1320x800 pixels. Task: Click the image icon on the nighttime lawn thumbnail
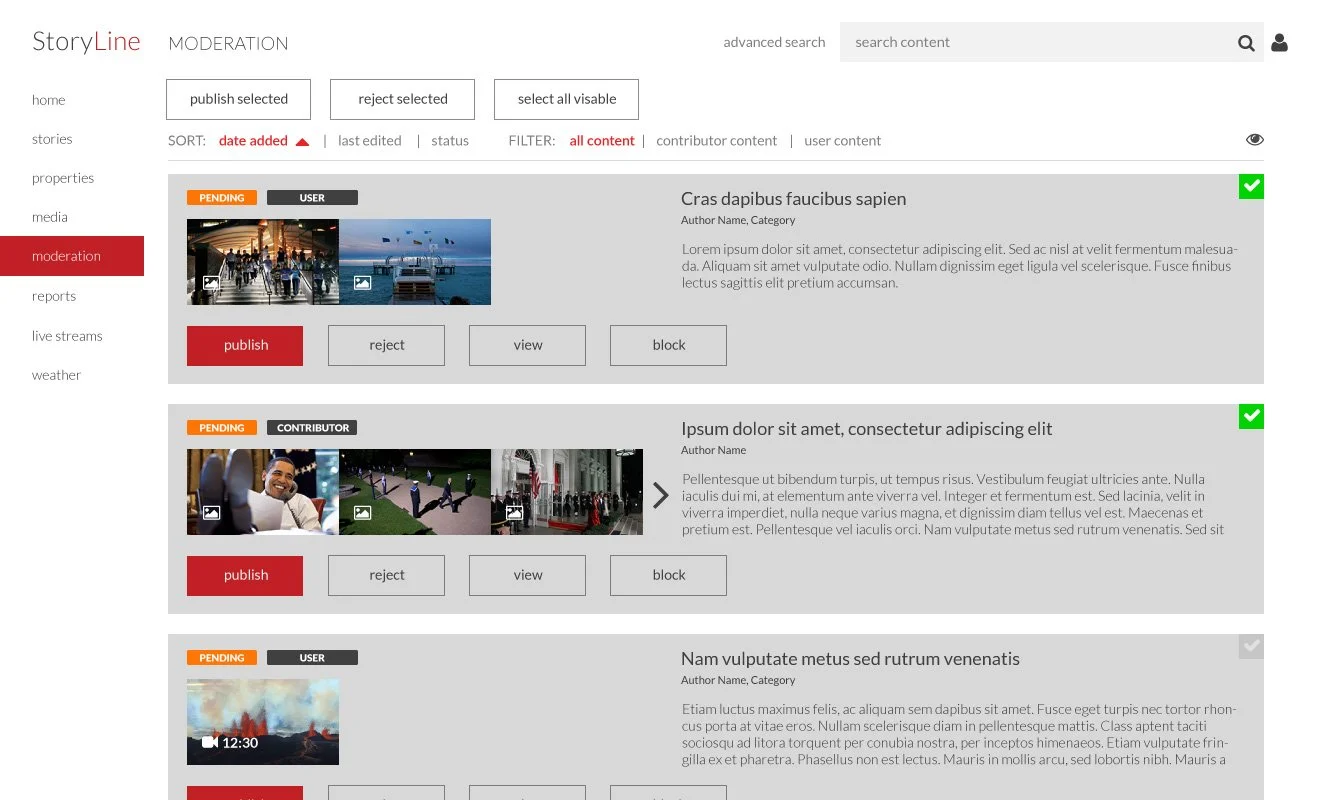[x=362, y=512]
